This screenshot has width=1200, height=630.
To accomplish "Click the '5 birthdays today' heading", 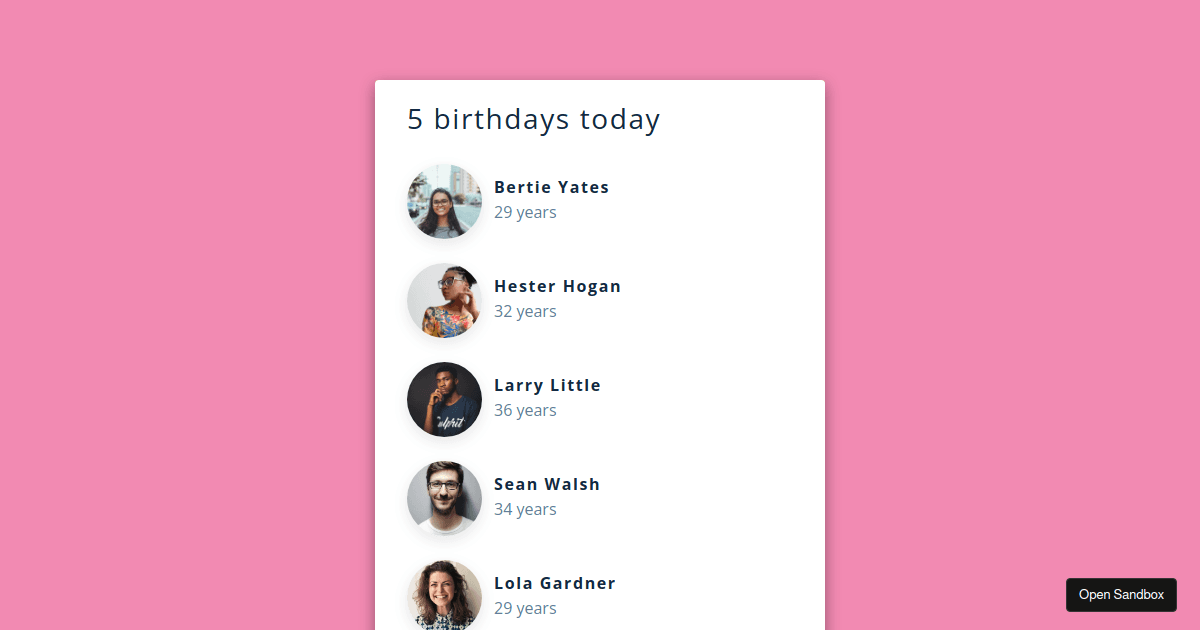I will [533, 119].
